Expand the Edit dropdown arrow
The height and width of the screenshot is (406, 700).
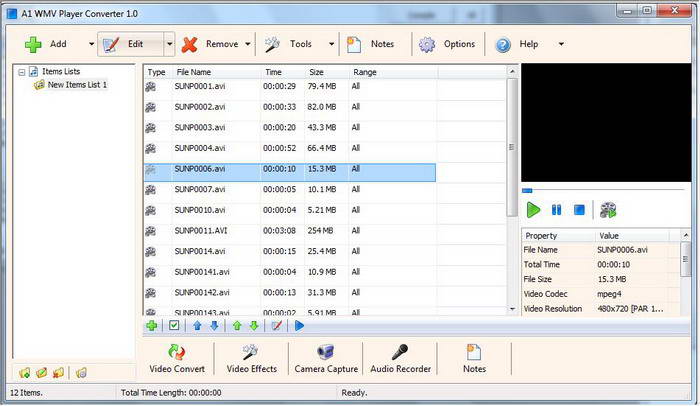coord(169,44)
